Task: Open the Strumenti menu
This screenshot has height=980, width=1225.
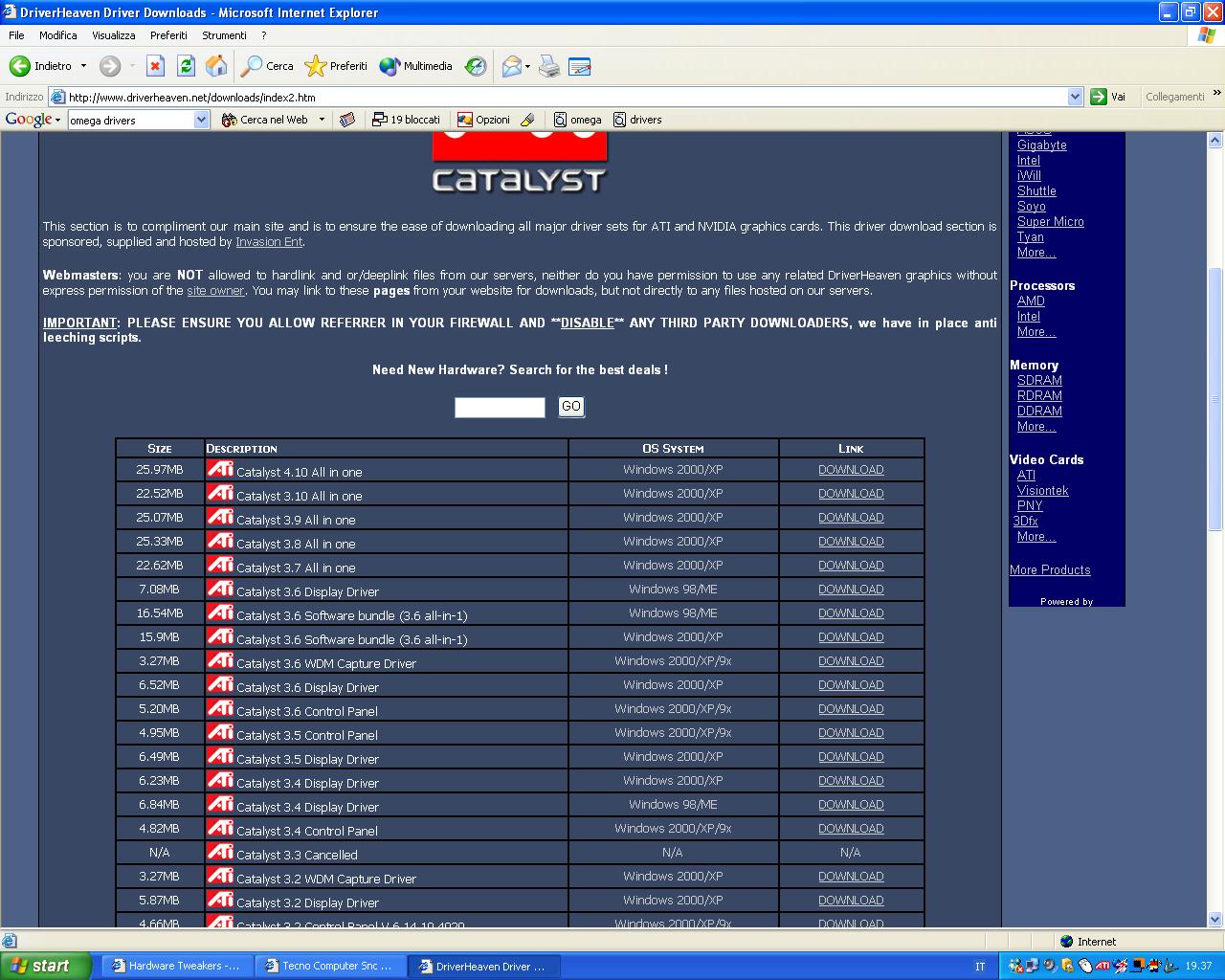Action: click(224, 35)
